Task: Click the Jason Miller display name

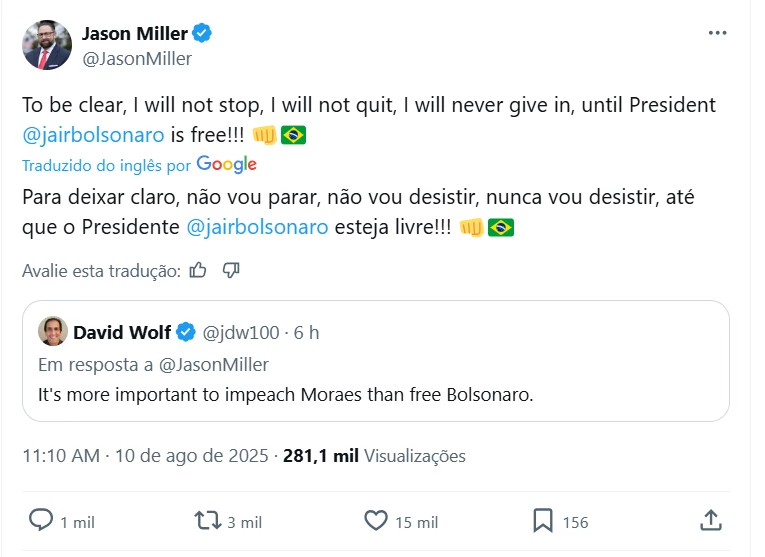Action: 134,34
